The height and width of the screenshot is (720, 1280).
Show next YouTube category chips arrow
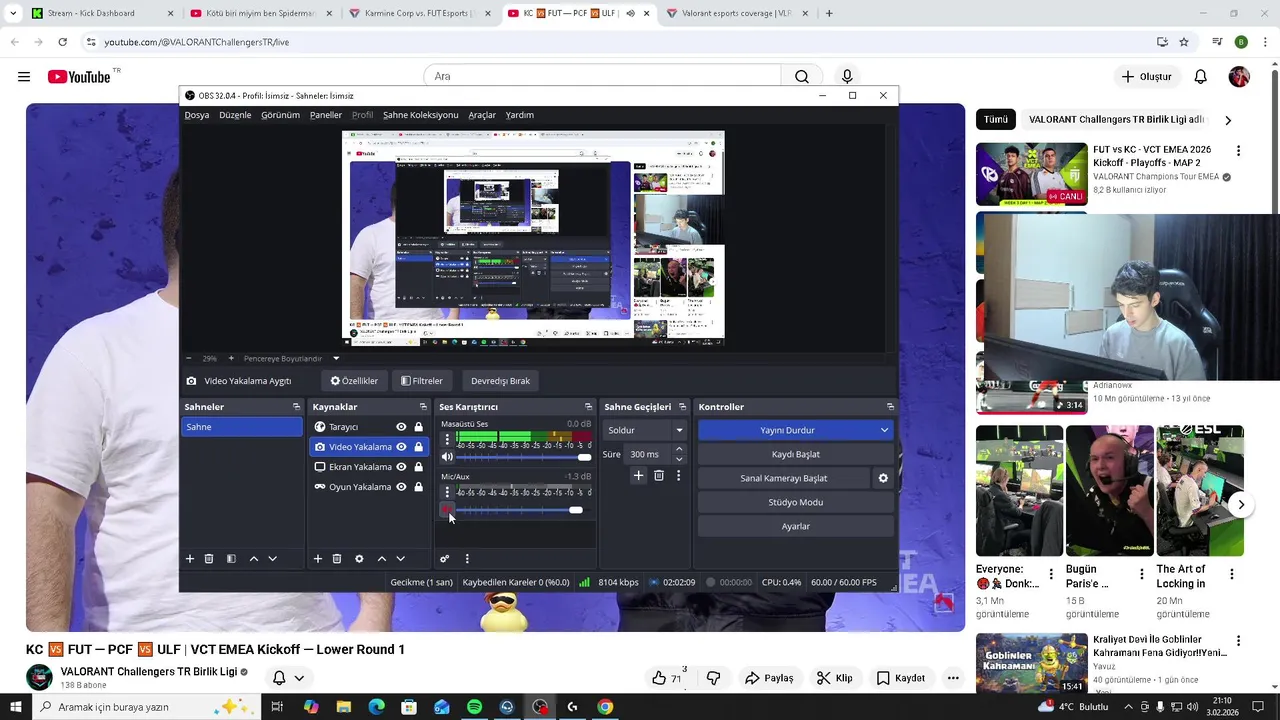coord(1228,120)
